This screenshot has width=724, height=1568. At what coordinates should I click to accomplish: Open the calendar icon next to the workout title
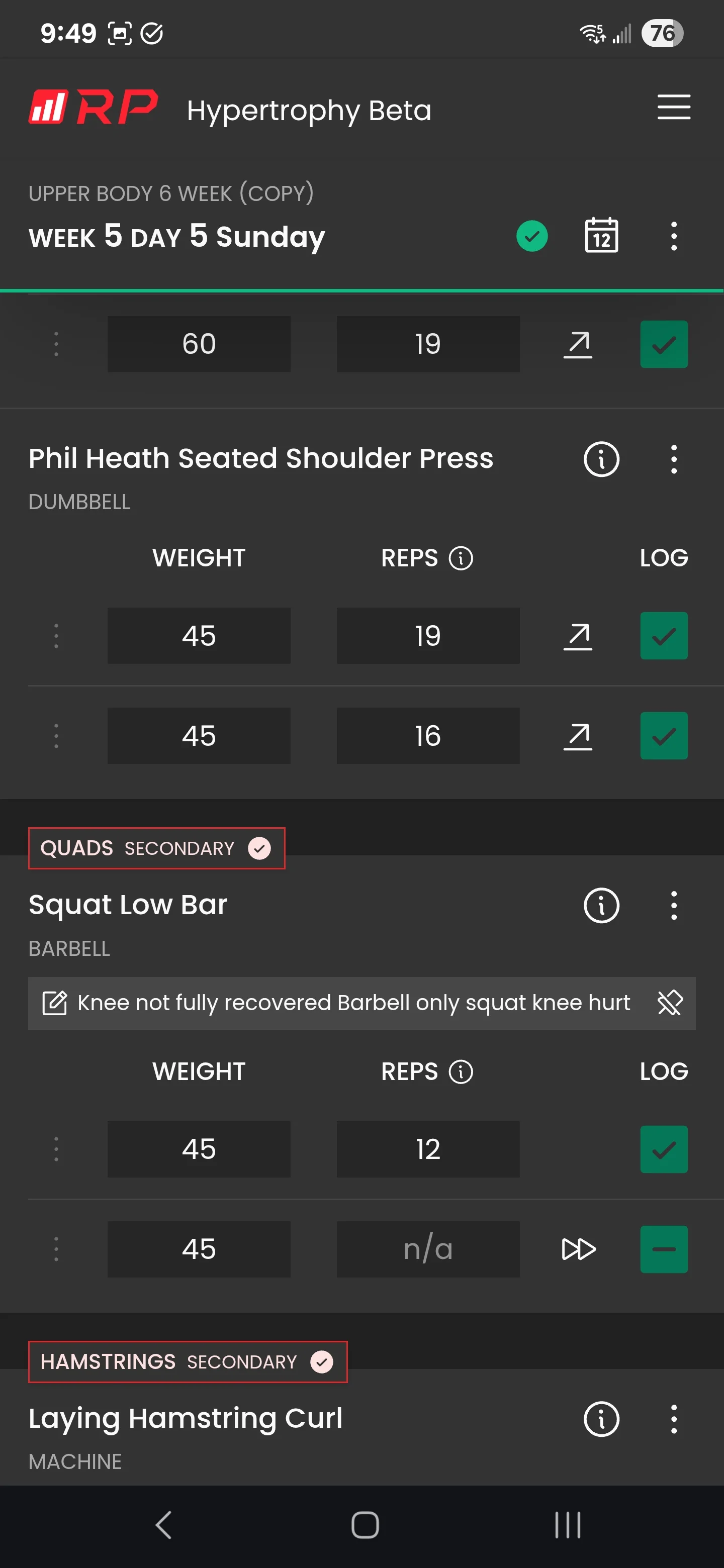[x=601, y=235]
